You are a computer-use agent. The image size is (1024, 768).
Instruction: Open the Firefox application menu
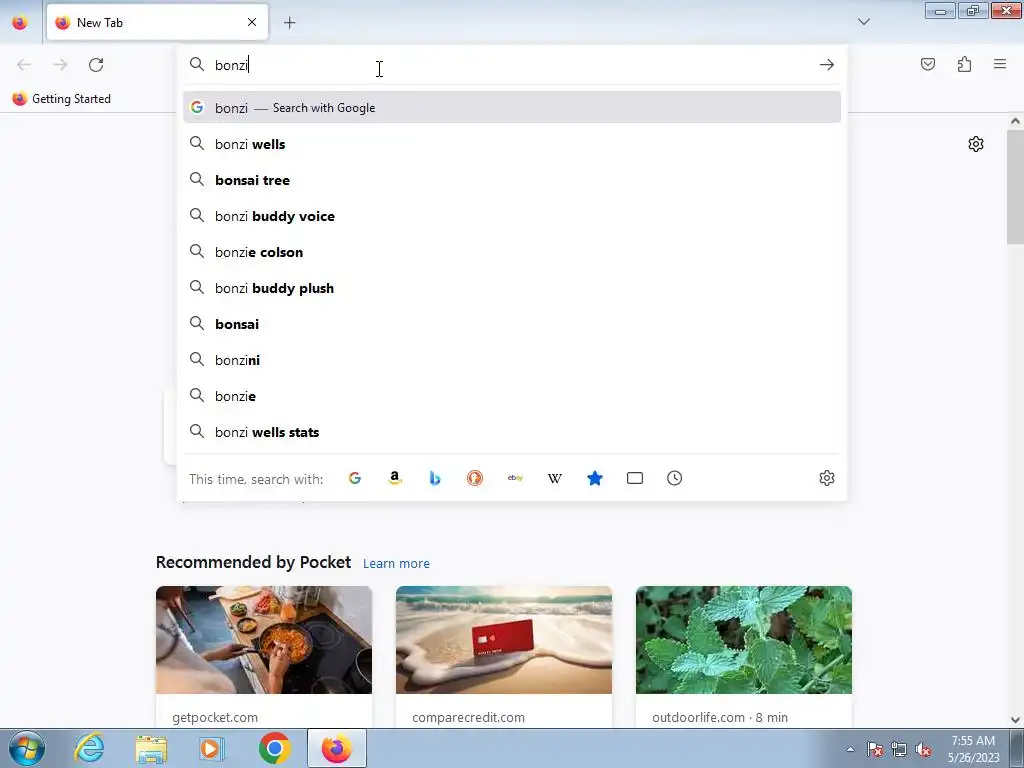1000,64
